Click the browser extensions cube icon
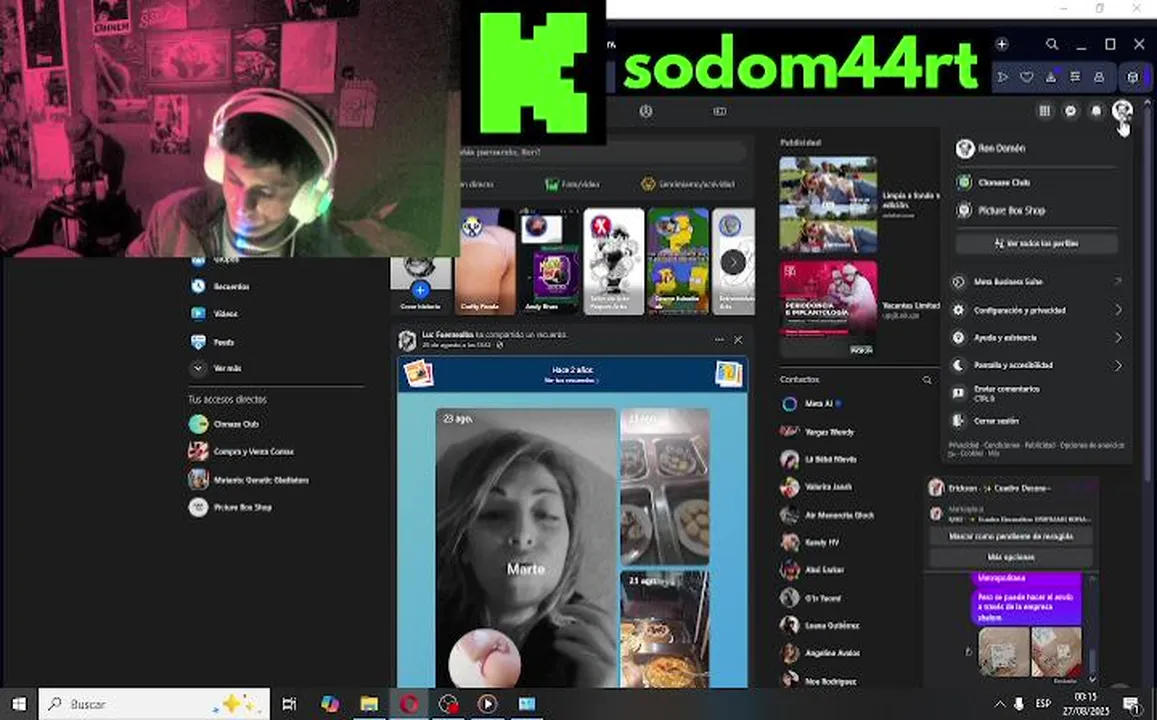Viewport: 1157px width, 720px height. (x=1133, y=77)
